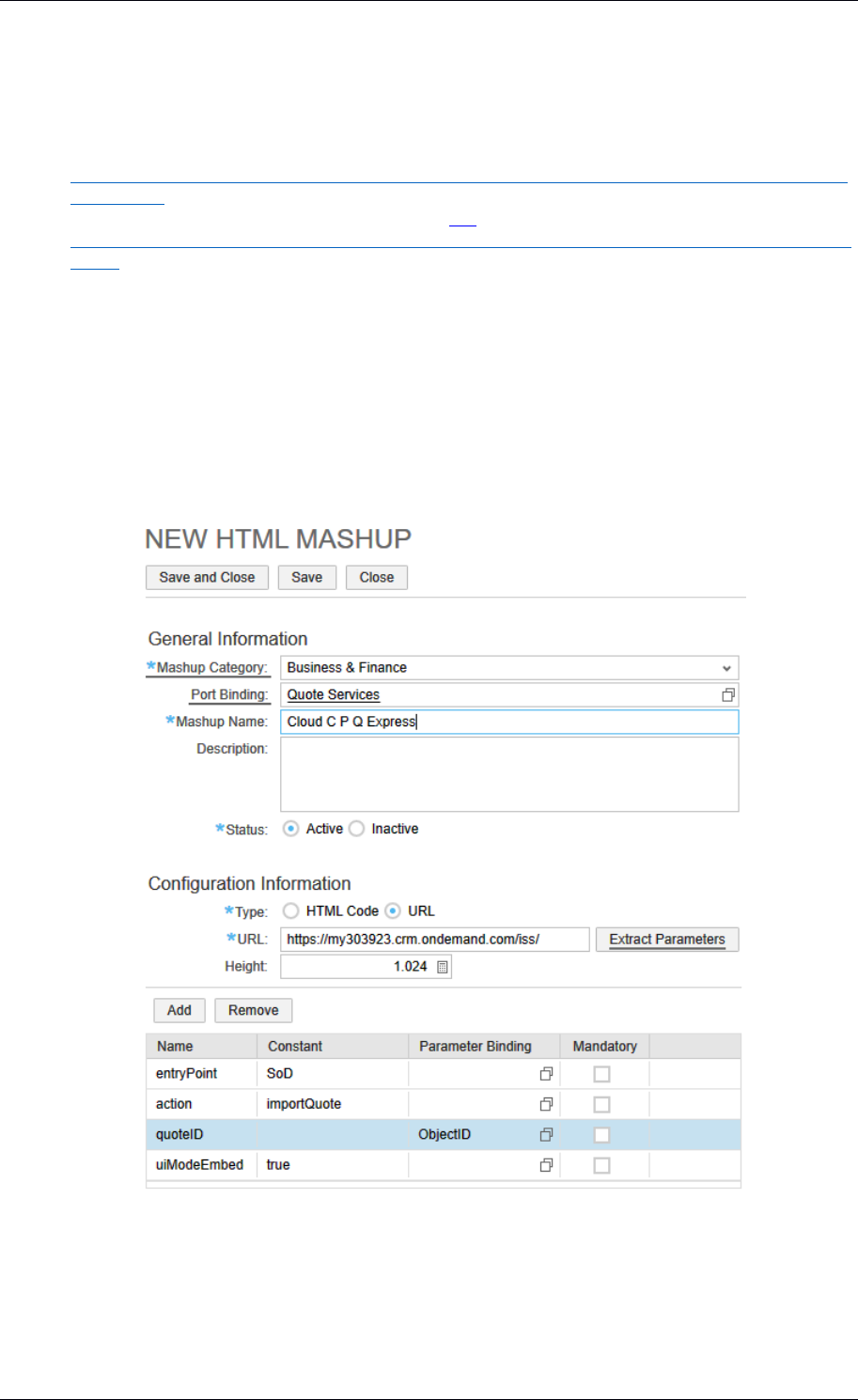Focus the Mashup Name input field
Screen dimensions: 858x1400
click(509, 722)
